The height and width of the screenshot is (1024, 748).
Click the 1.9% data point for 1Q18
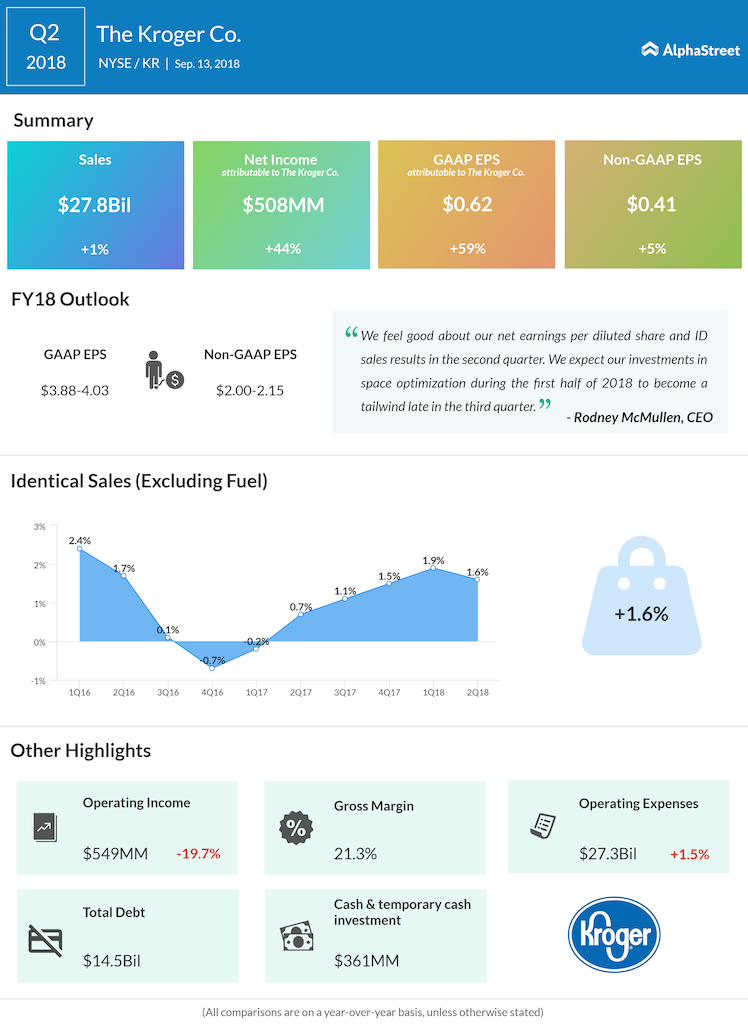click(433, 568)
